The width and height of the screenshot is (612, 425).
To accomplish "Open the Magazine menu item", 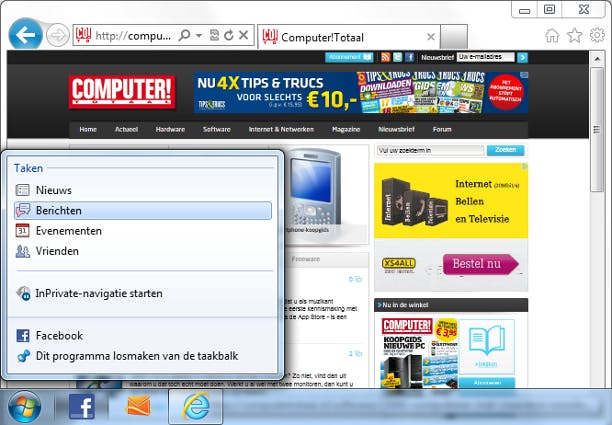I will 346,130.
